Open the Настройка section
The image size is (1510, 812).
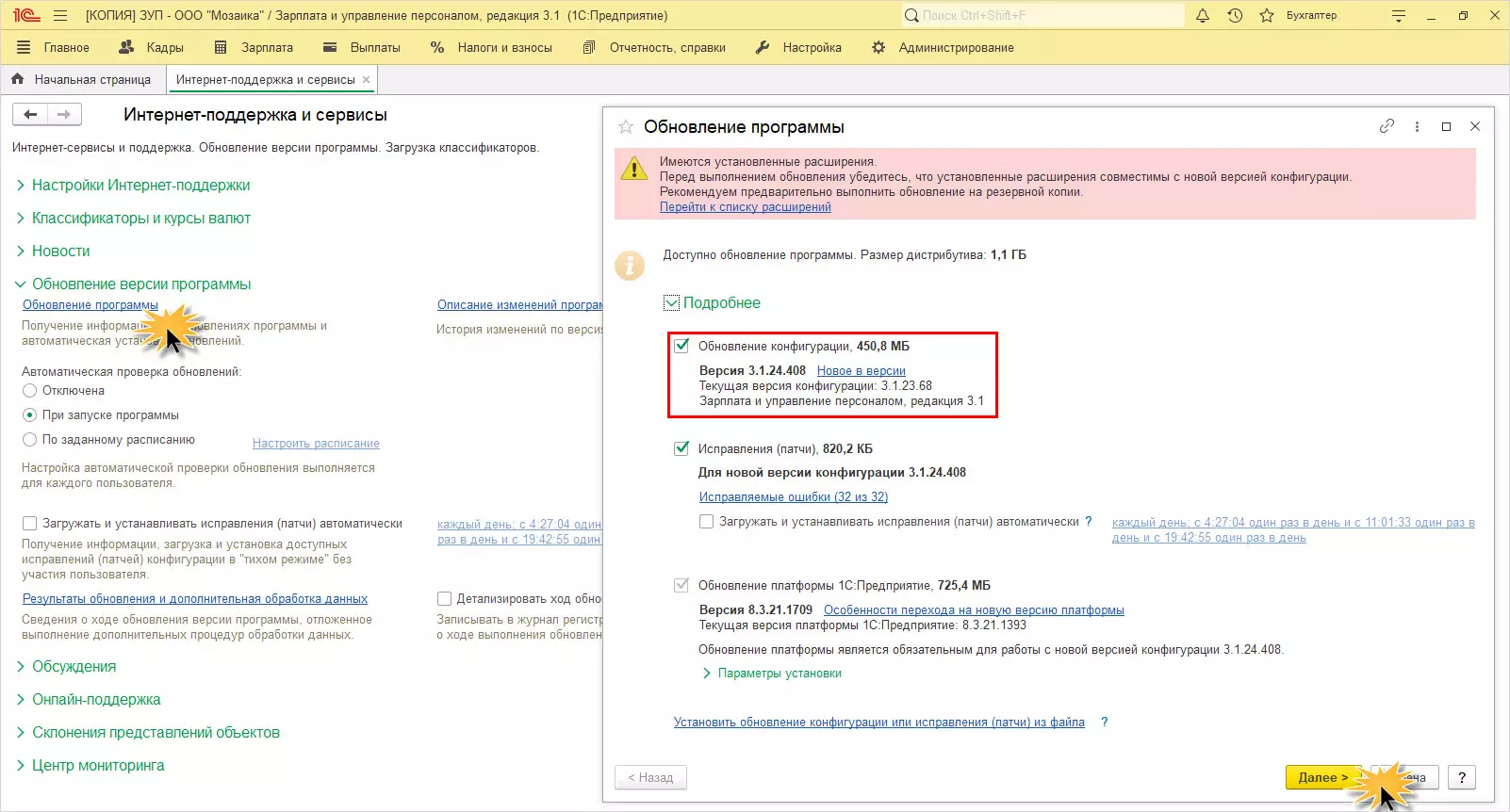tap(798, 47)
